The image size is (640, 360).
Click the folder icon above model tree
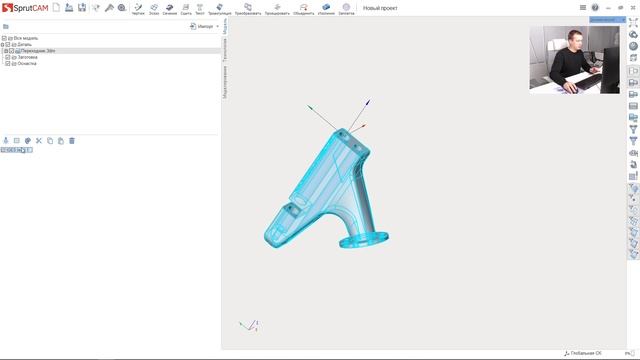[x=6, y=27]
